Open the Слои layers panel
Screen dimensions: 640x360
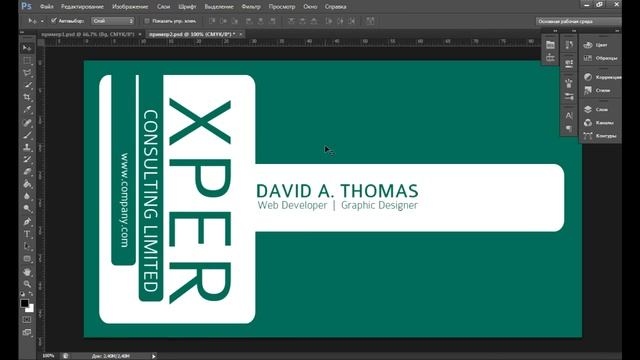pos(596,109)
